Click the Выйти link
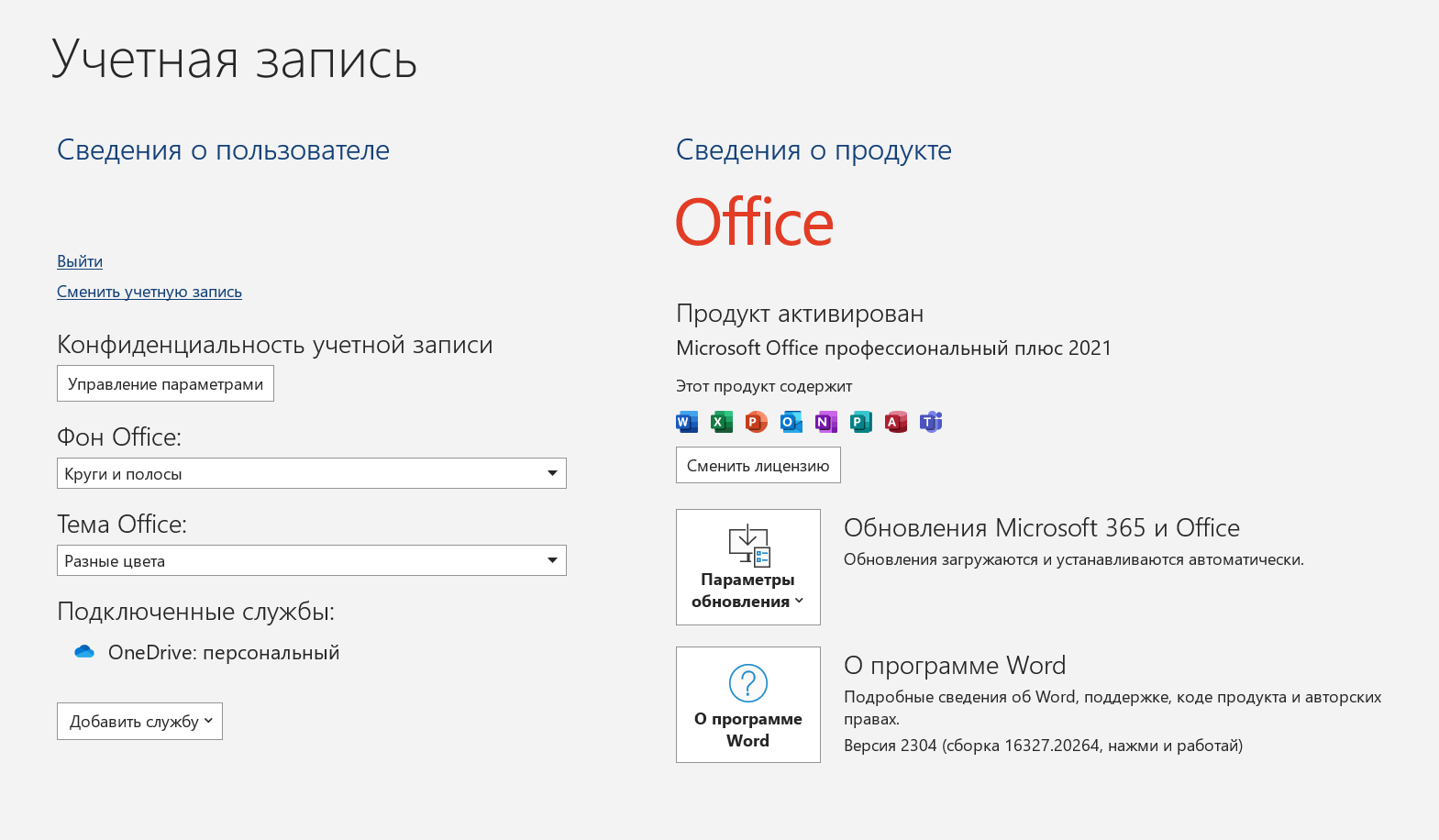1439x840 pixels. pos(80,261)
